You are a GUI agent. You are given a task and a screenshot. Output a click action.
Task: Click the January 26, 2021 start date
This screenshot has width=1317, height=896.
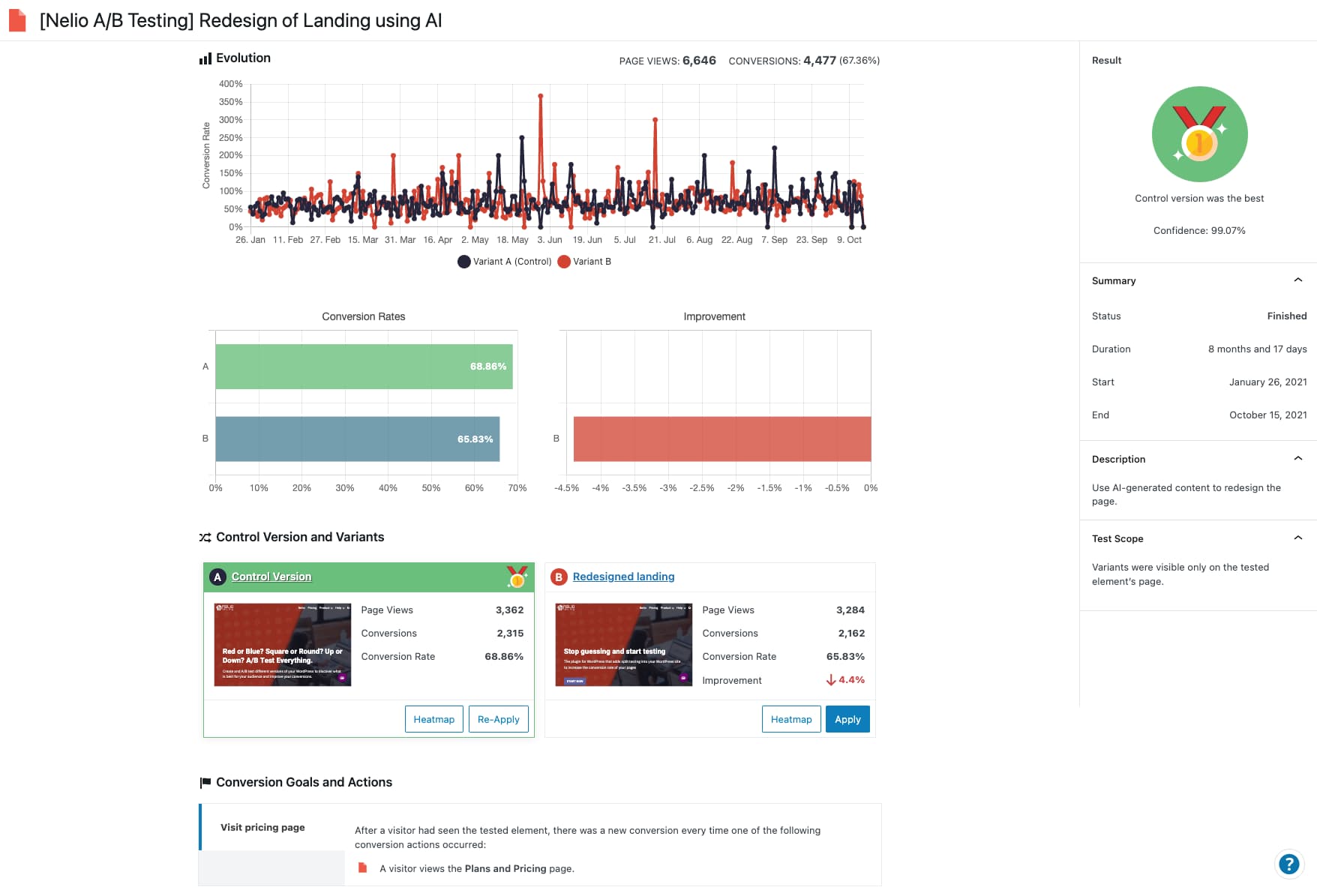1267,382
